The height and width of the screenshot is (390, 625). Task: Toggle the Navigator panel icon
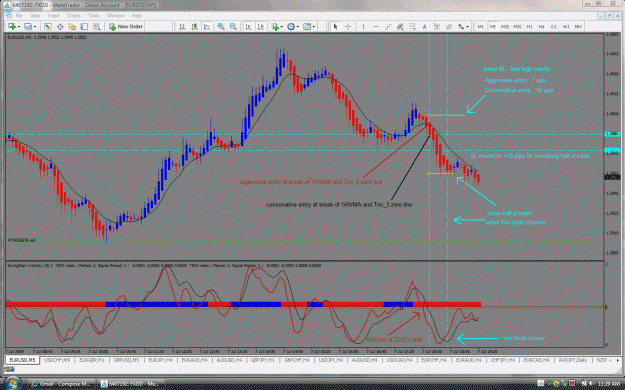[x=72, y=27]
